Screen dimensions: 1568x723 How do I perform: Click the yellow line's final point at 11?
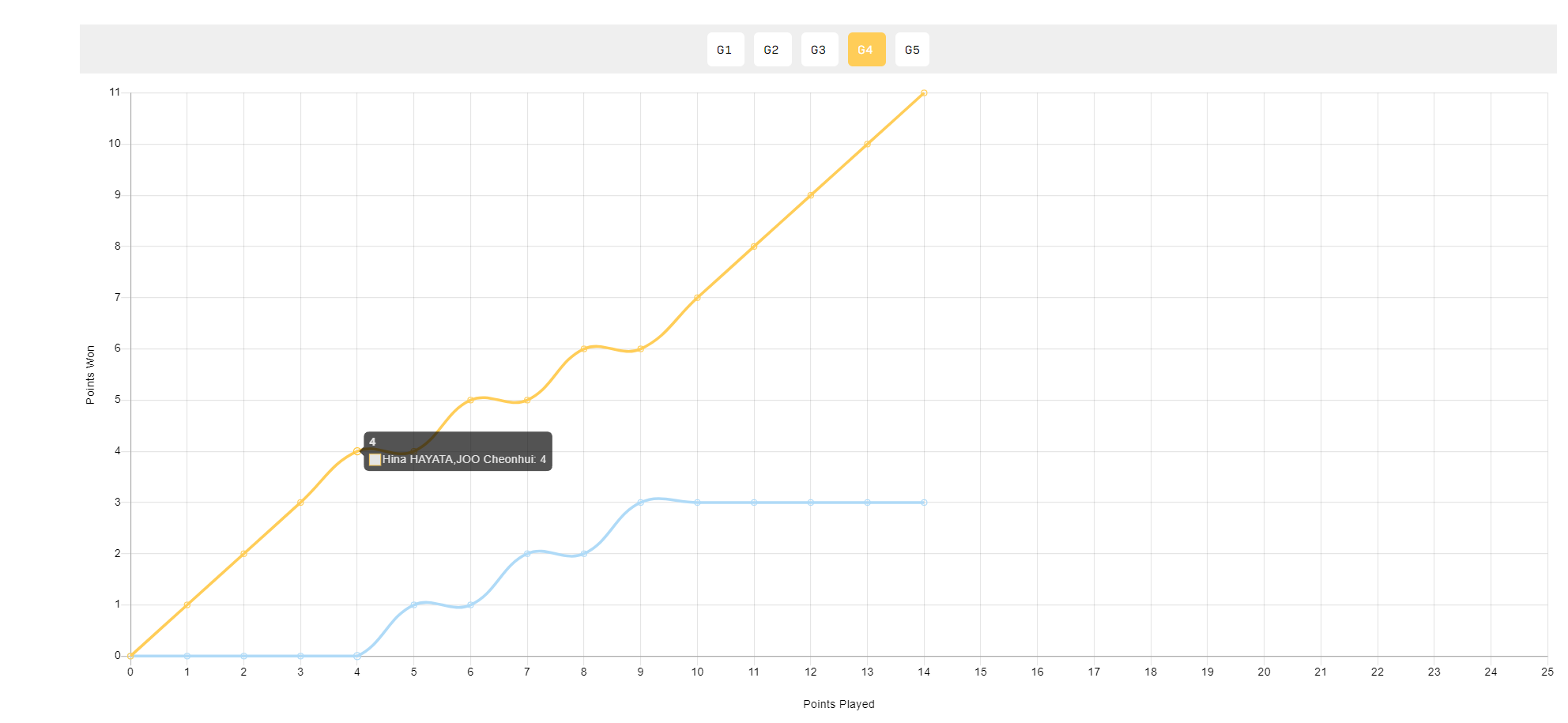pos(924,93)
